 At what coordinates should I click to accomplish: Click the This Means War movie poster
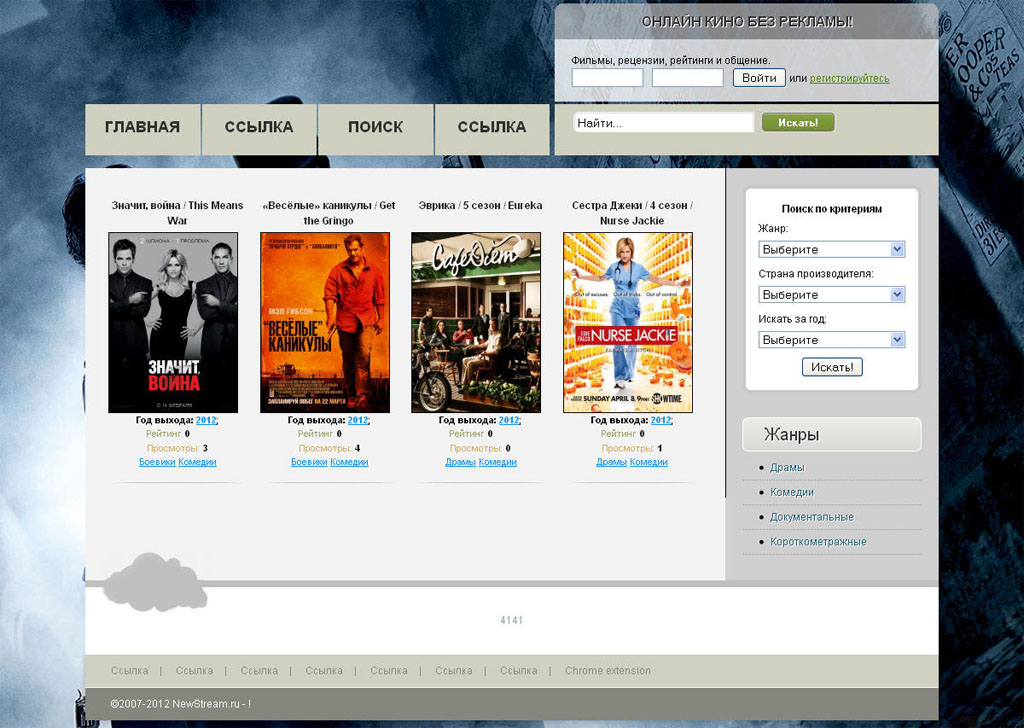[x=173, y=322]
